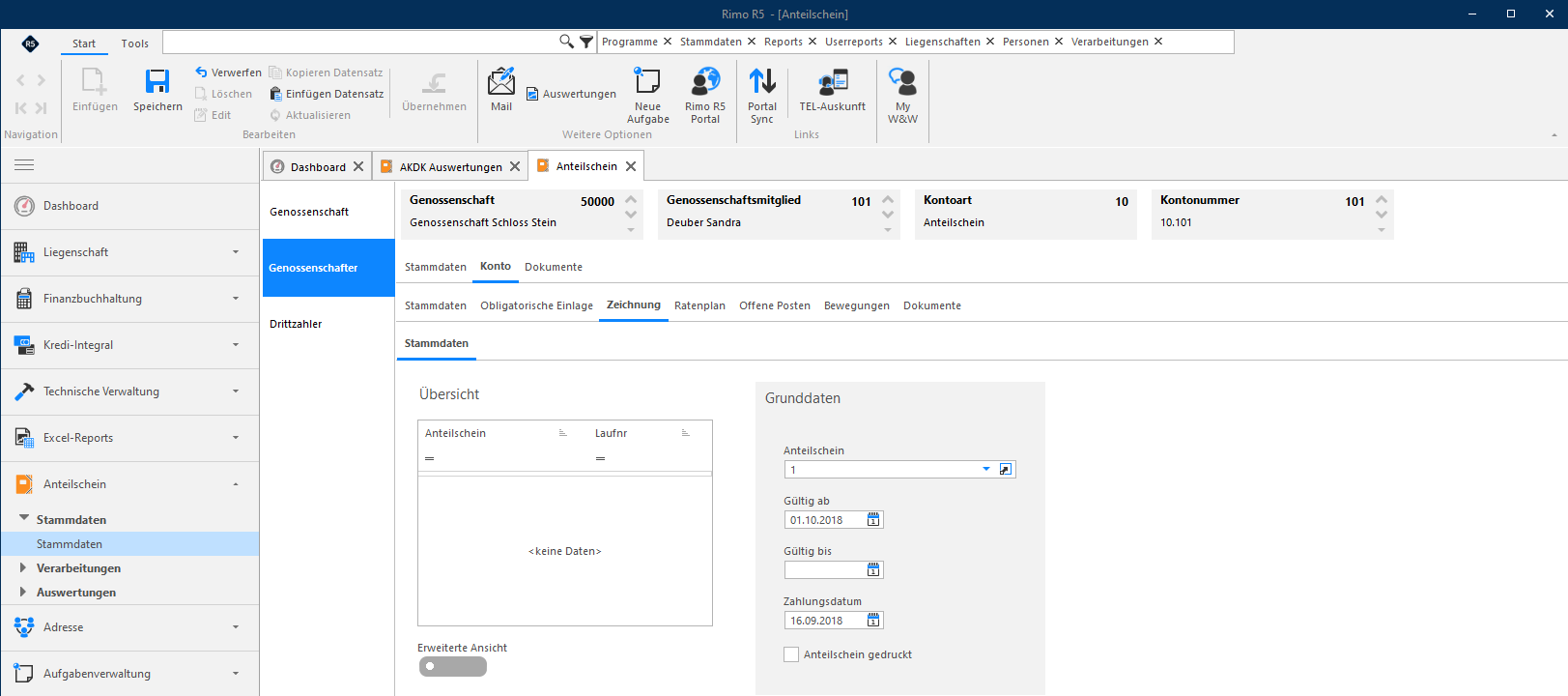Open the Rimo R5 Portal globe
1568x696 pixels.
(705, 81)
